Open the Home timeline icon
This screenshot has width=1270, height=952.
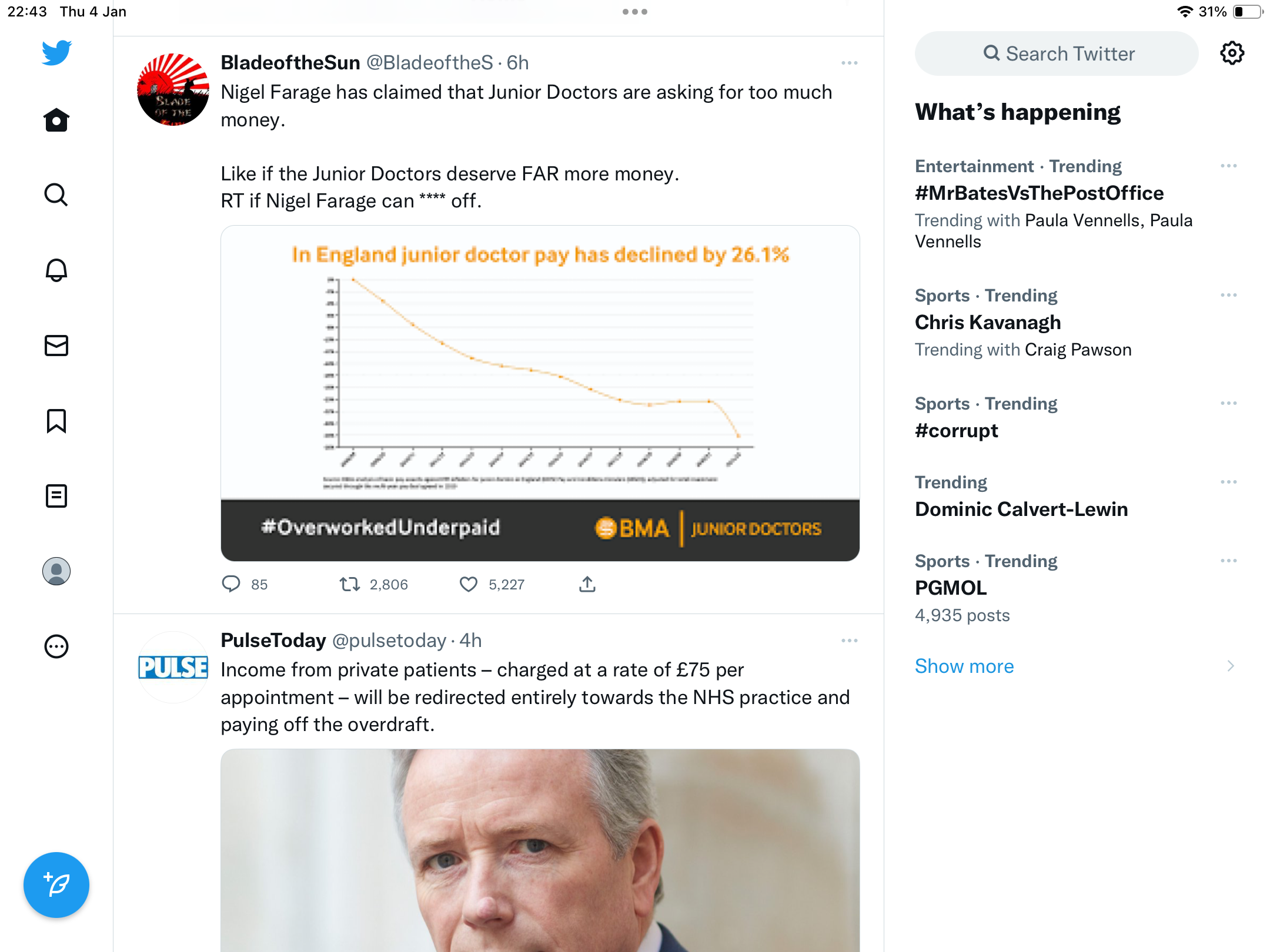[56, 120]
